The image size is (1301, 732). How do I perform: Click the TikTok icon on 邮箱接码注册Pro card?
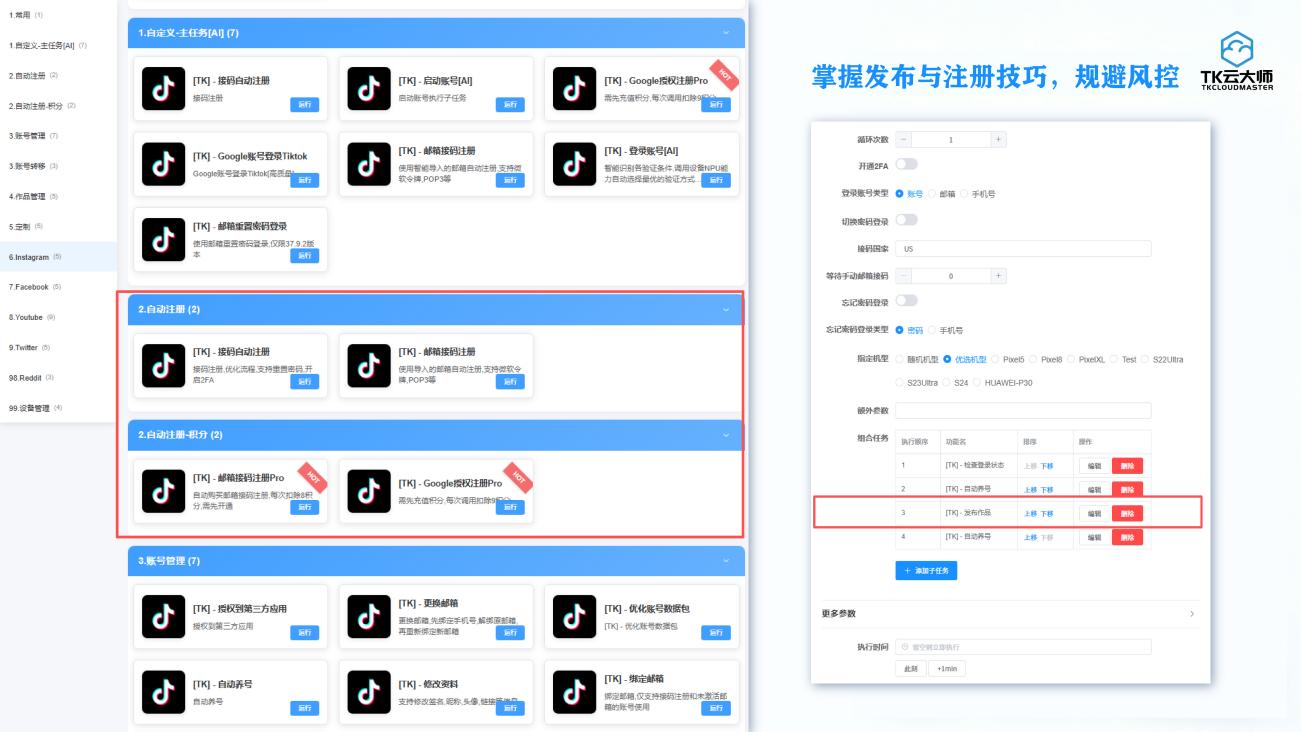pos(165,490)
